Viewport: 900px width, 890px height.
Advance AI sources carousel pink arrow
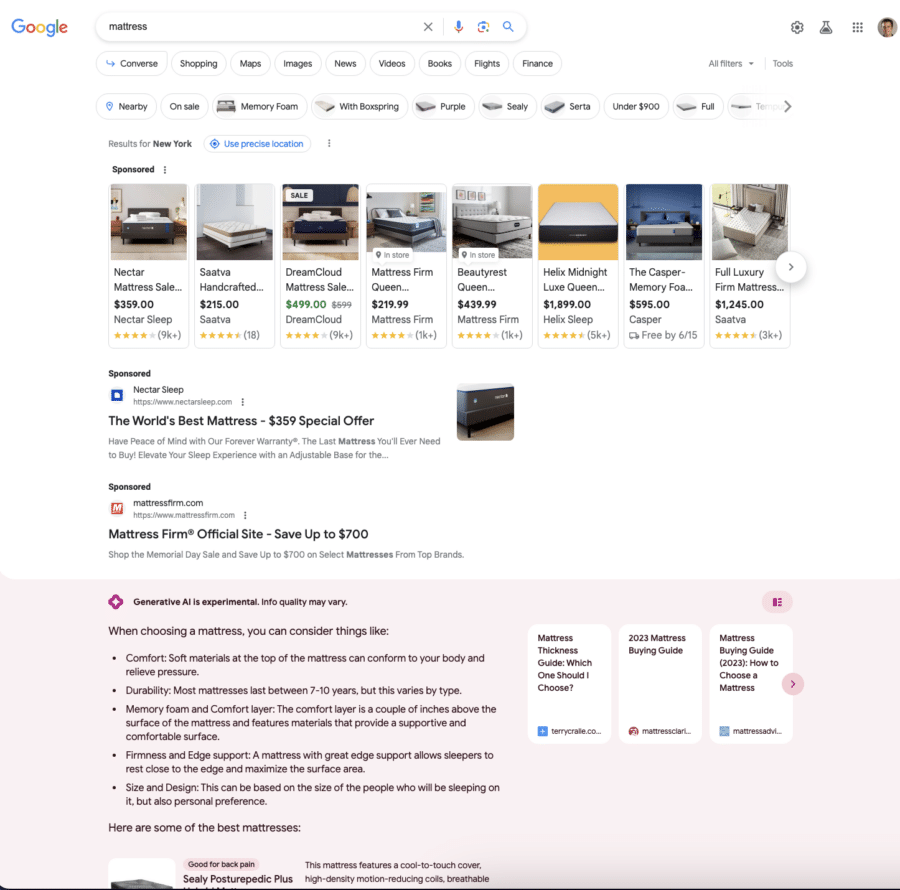pyautogui.click(x=793, y=684)
